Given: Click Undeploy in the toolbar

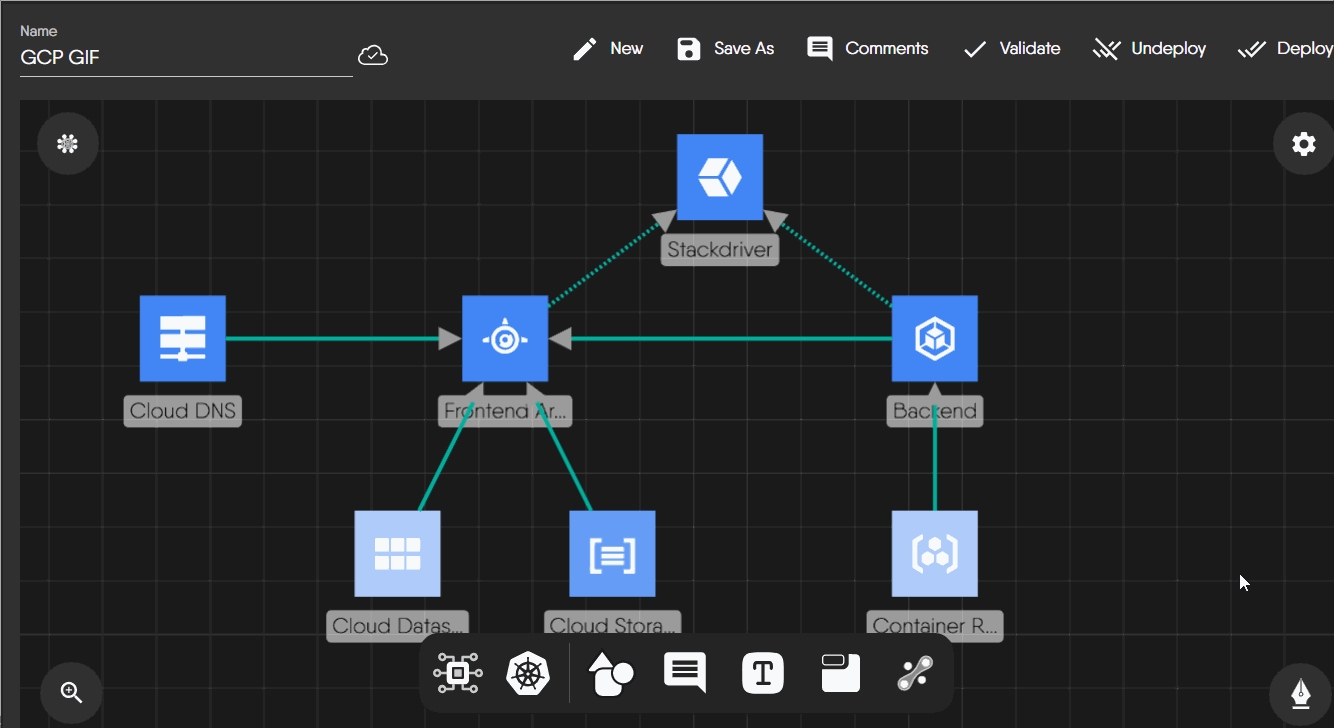Looking at the screenshot, I should [1149, 49].
